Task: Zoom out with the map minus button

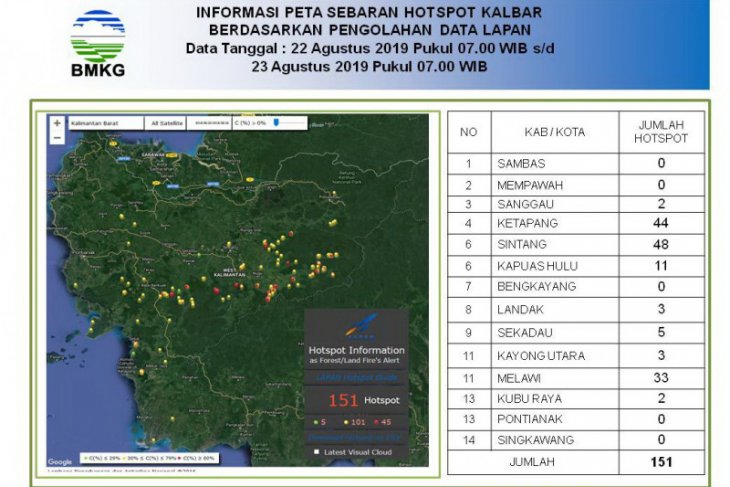Action: tap(57, 138)
